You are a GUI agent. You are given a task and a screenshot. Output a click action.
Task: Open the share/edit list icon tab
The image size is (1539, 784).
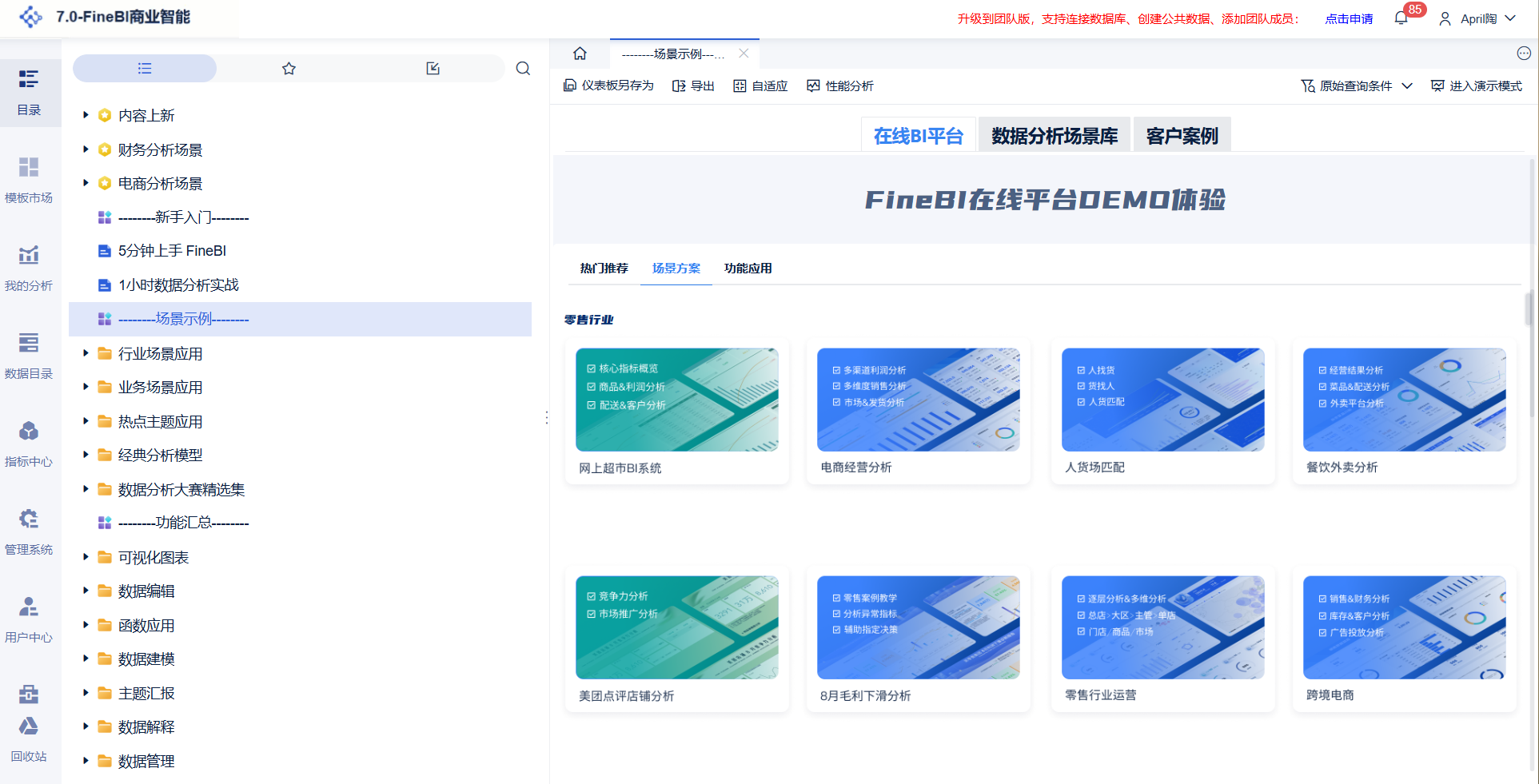click(x=433, y=69)
